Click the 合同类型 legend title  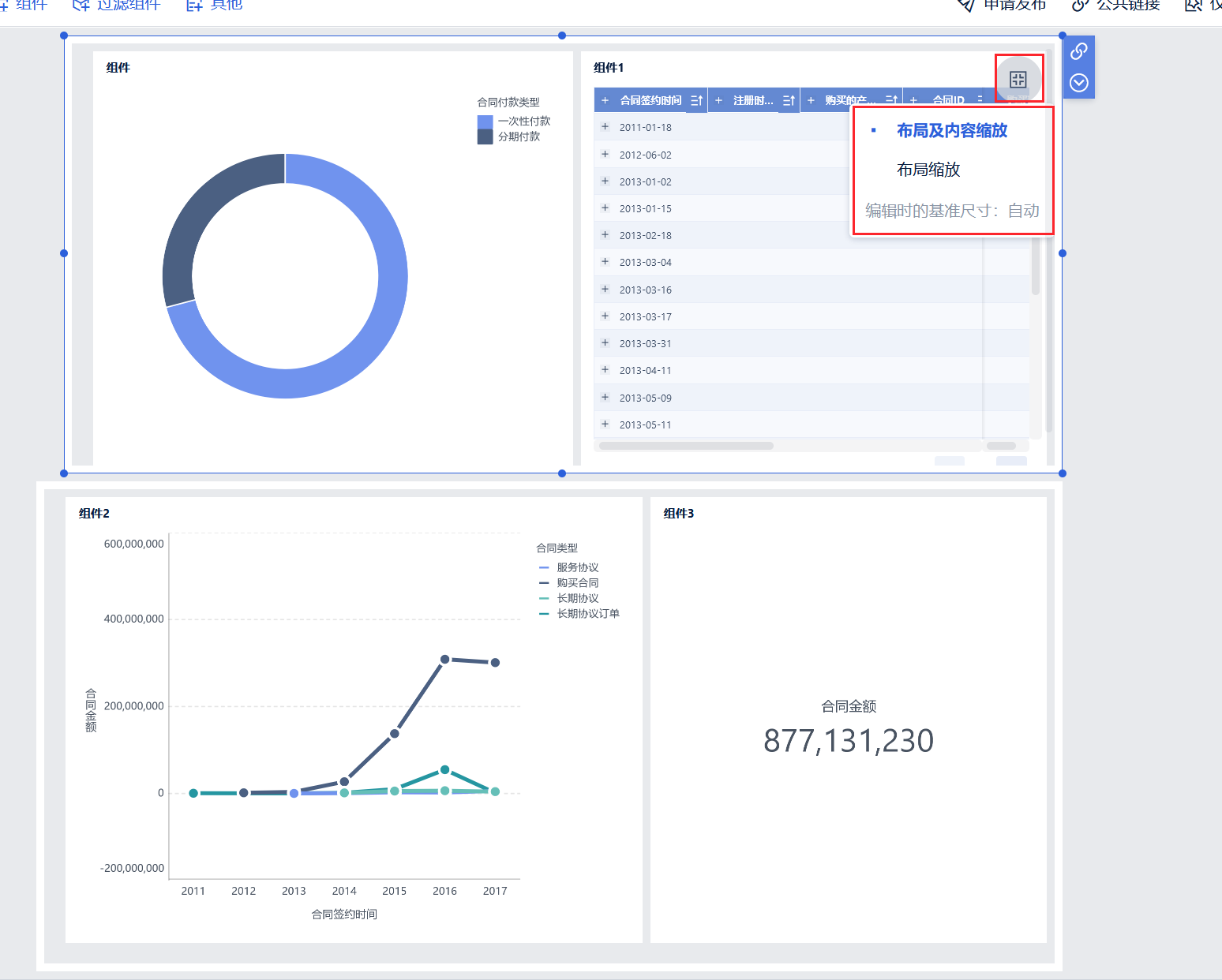tap(557, 548)
